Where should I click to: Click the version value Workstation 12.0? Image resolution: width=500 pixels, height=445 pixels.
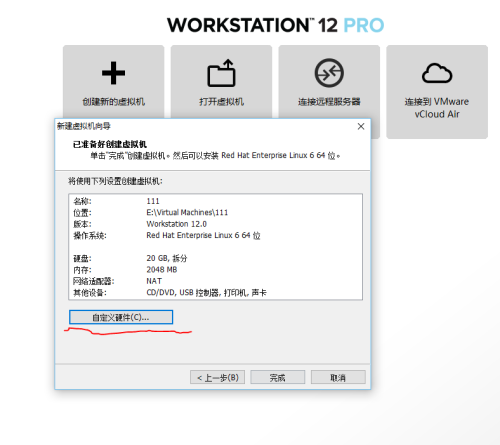pyautogui.click(x=176, y=224)
